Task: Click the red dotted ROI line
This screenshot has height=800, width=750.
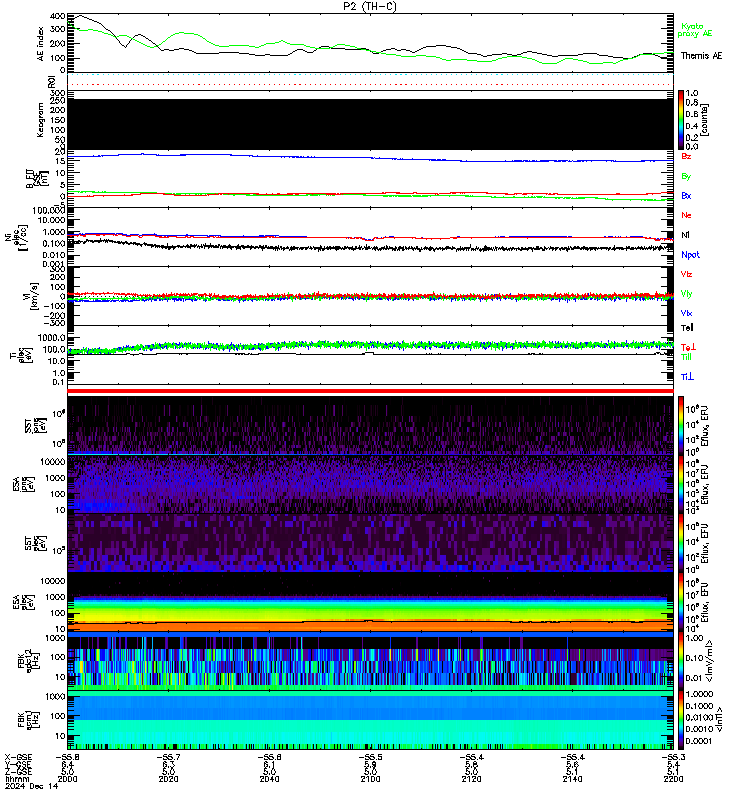Action: 370,84
